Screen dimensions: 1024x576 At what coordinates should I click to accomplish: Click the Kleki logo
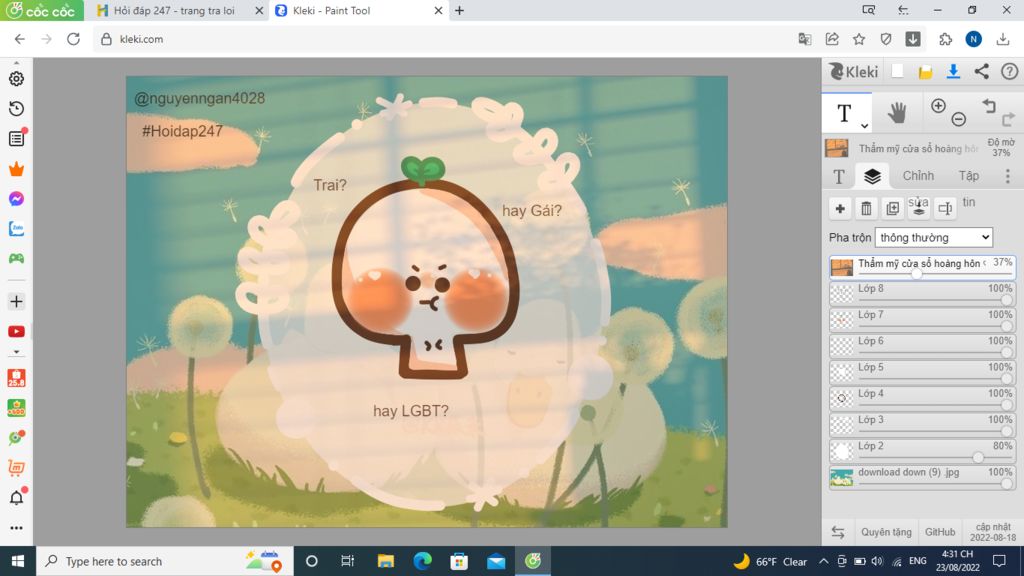854,71
